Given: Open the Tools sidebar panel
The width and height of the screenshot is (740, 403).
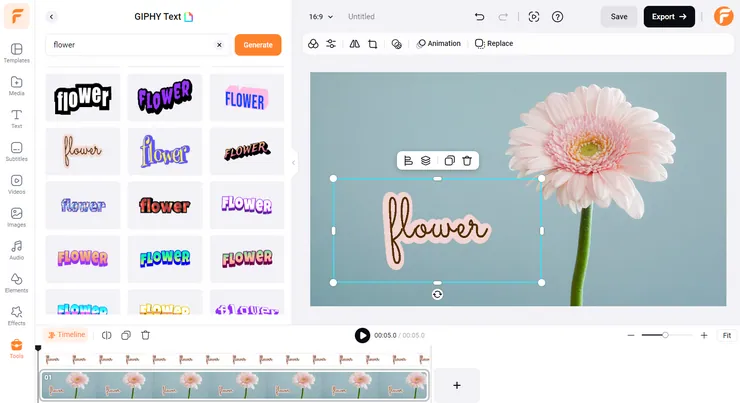Looking at the screenshot, I should [17, 349].
